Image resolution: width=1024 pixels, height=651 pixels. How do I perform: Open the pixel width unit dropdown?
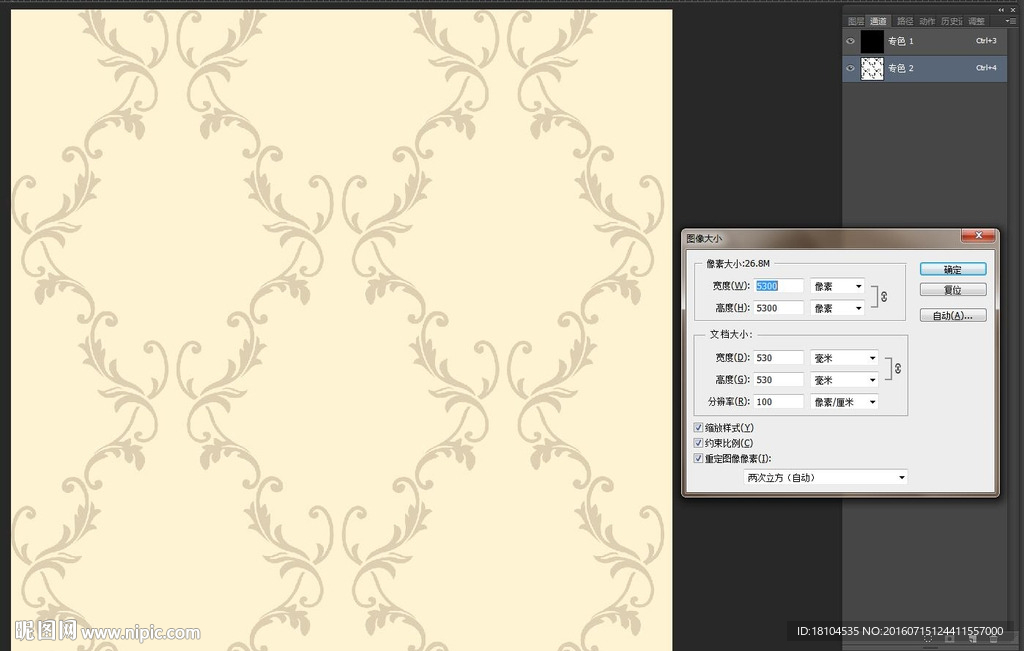[837, 286]
